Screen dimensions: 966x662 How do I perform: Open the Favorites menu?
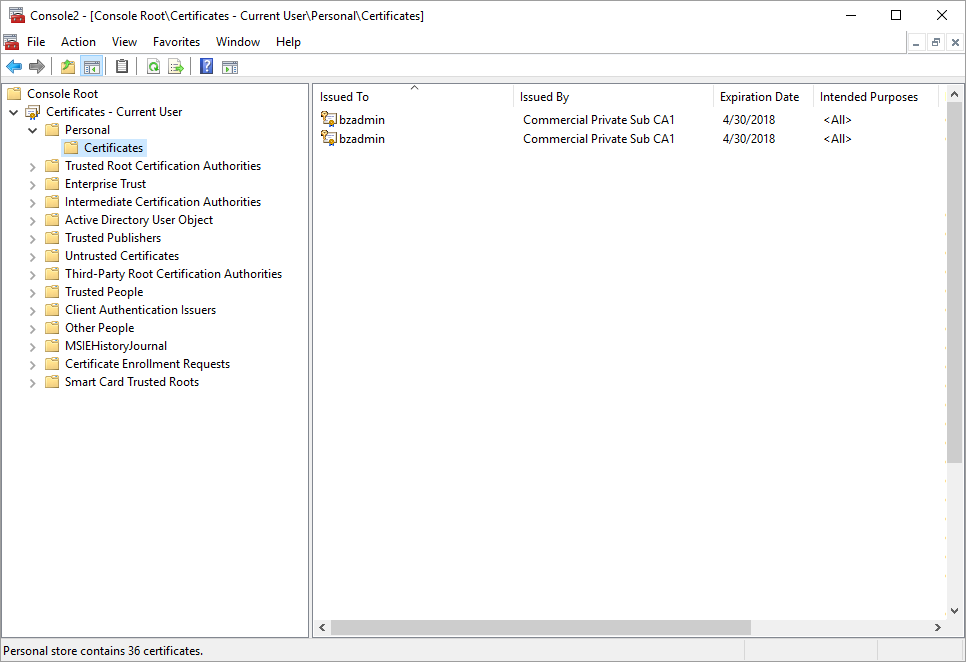click(x=176, y=42)
